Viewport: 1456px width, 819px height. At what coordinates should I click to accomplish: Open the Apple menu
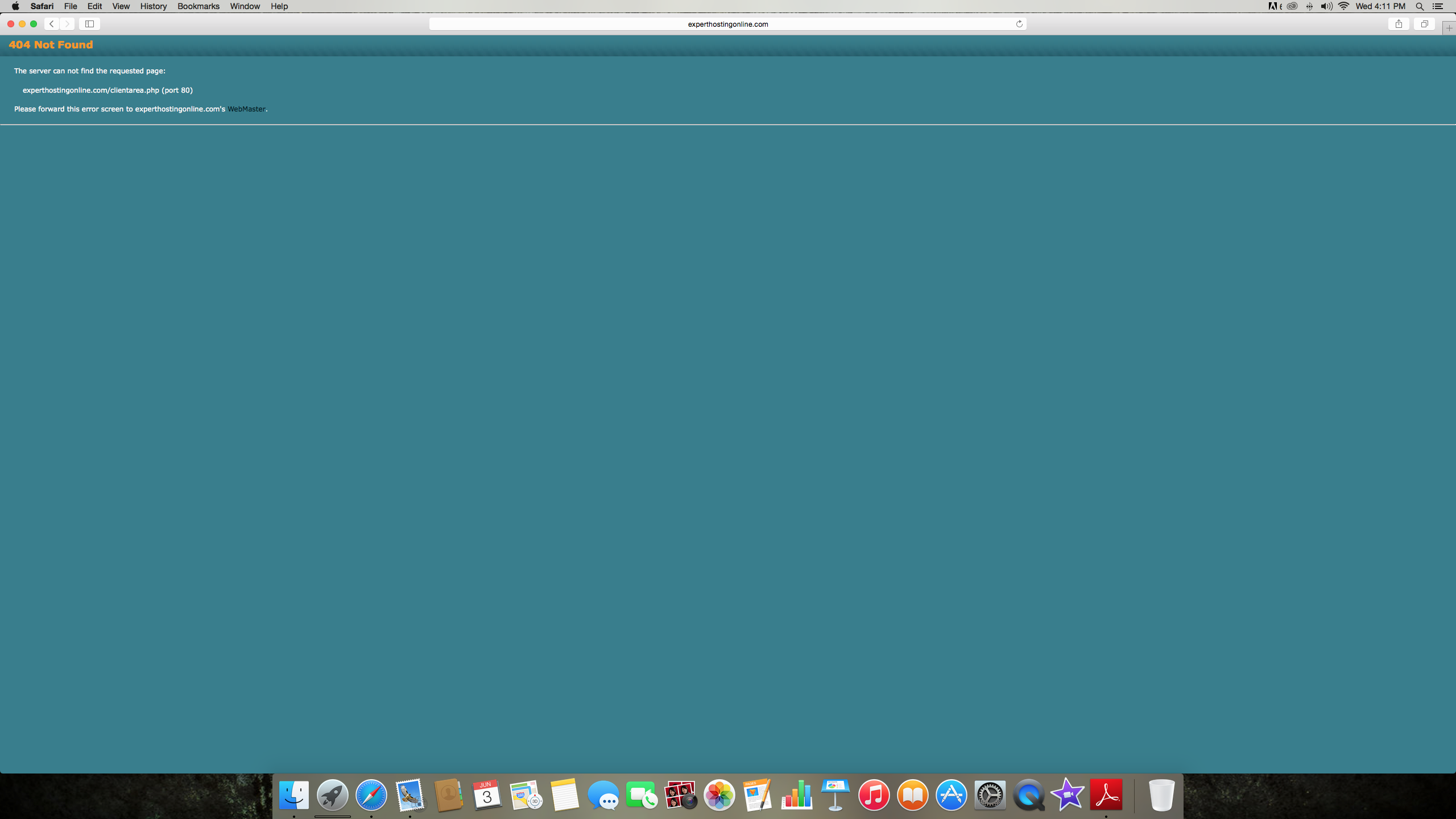point(15,6)
